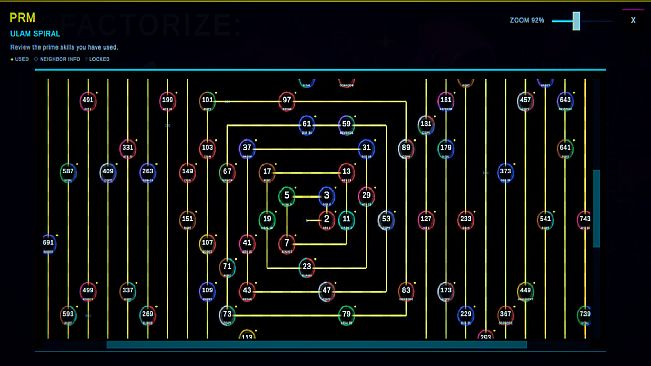Select the prime node 127
The height and width of the screenshot is (366, 651).
point(426,220)
